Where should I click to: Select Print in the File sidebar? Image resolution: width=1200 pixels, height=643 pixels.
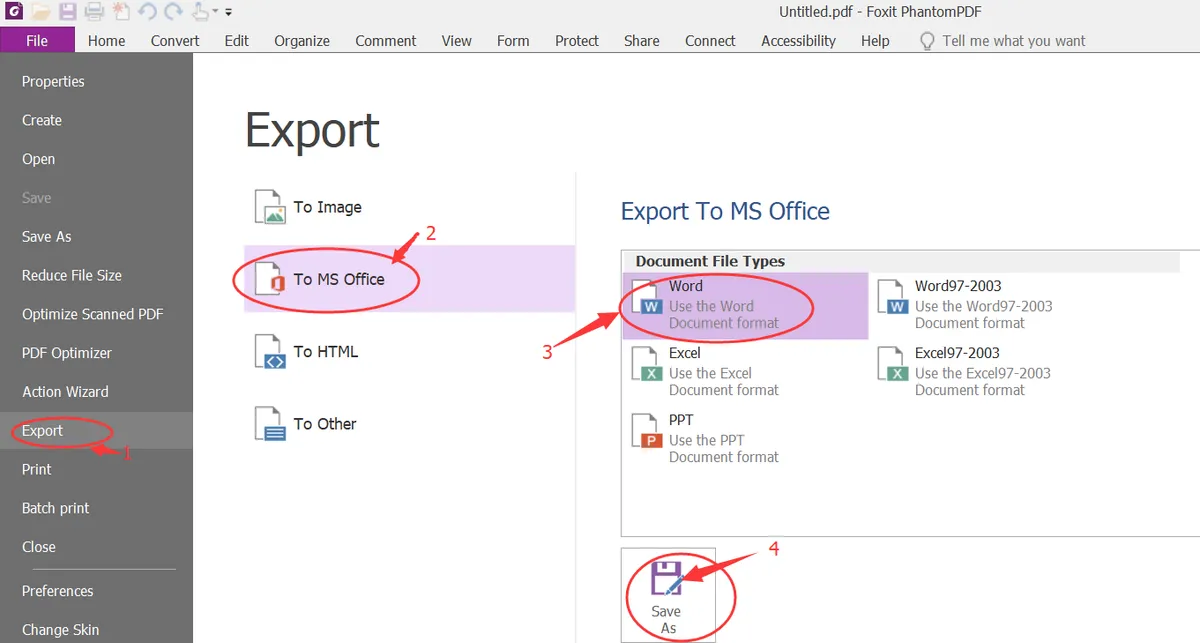click(96, 469)
